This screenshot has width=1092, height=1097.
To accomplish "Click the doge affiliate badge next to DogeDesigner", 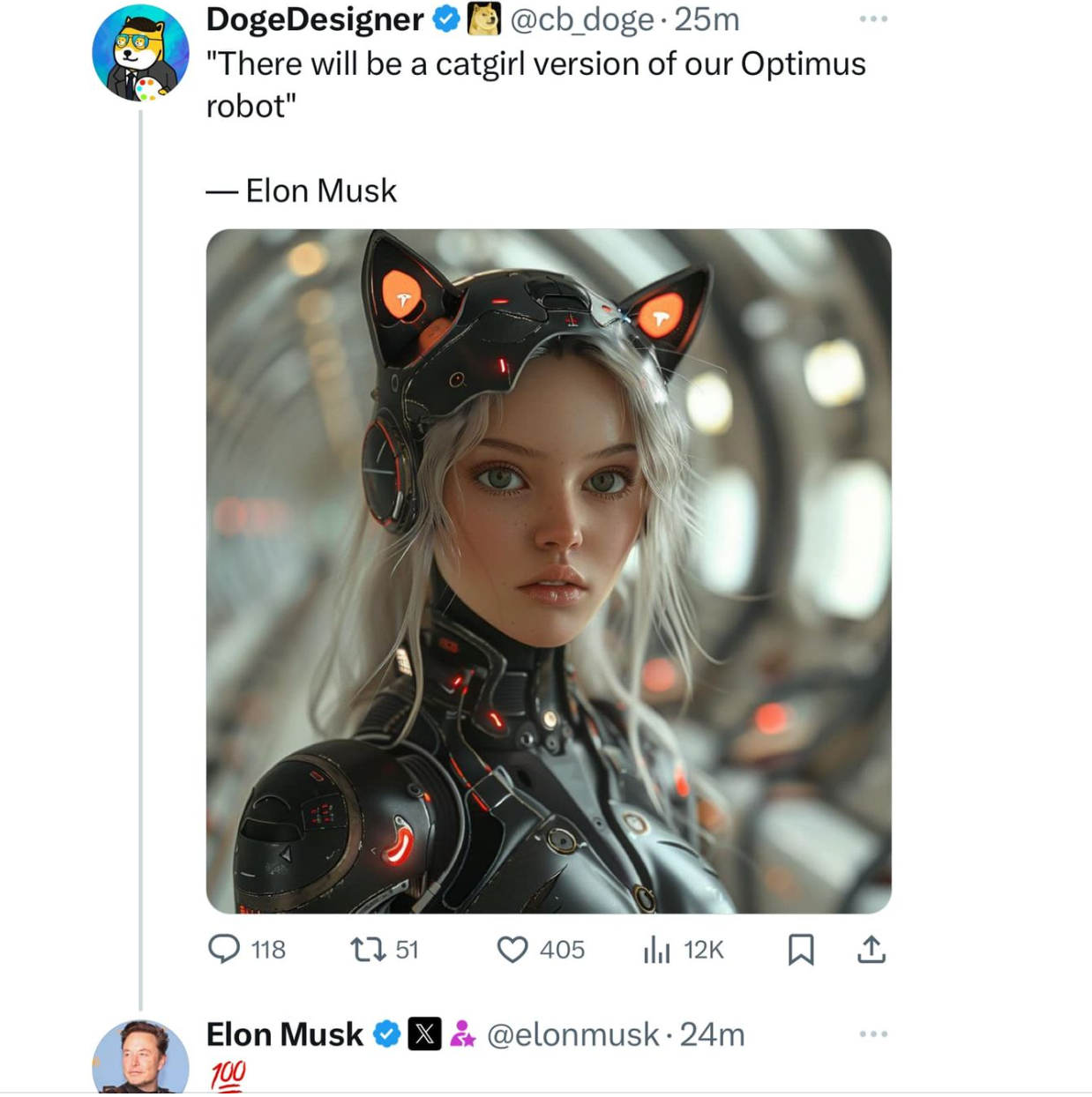I will pyautogui.click(x=483, y=19).
